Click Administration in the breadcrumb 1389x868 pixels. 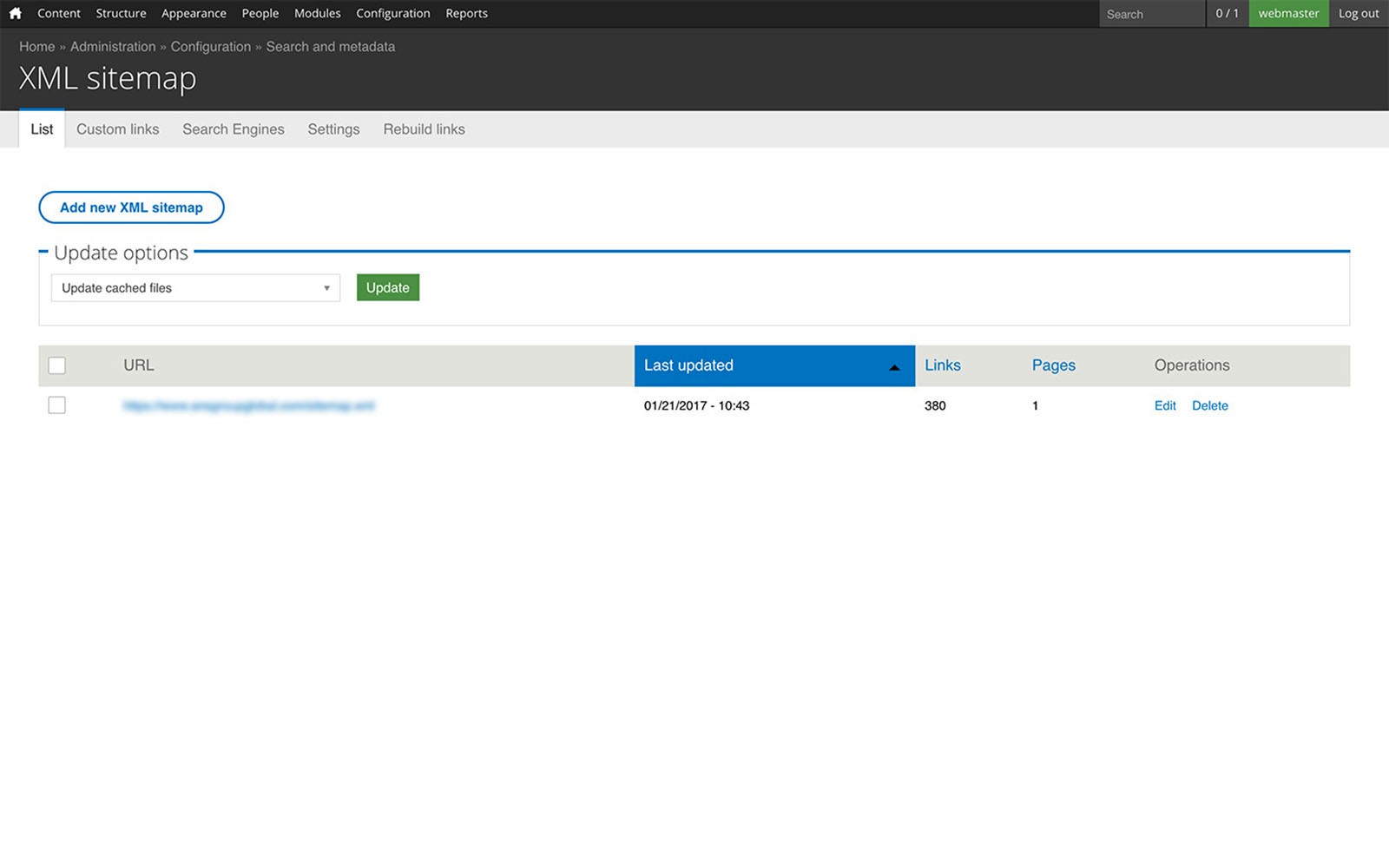pos(113,47)
